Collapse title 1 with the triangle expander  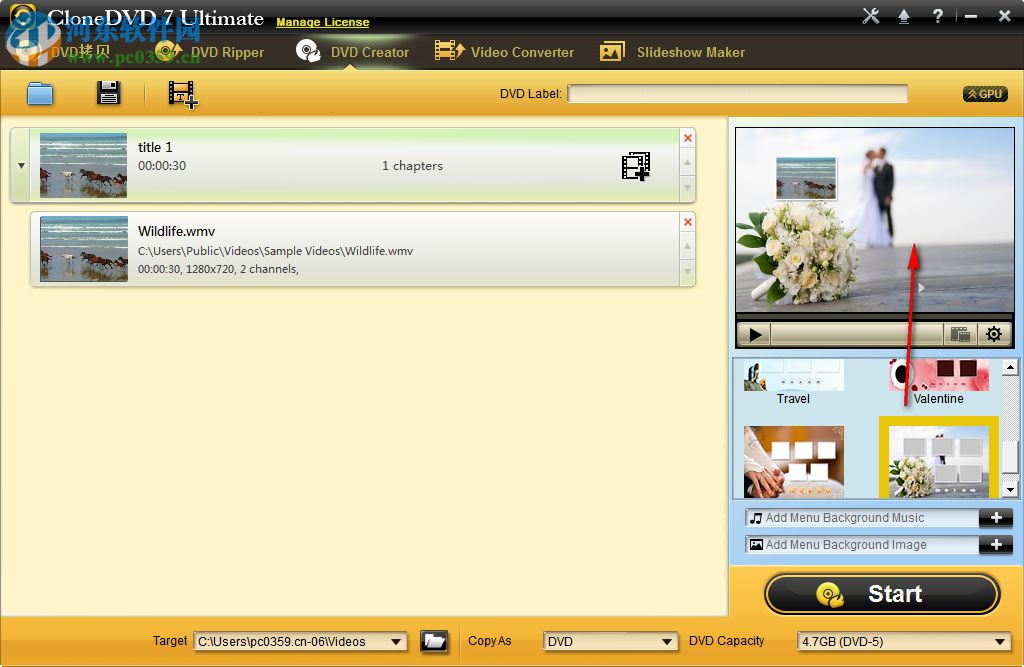click(22, 166)
